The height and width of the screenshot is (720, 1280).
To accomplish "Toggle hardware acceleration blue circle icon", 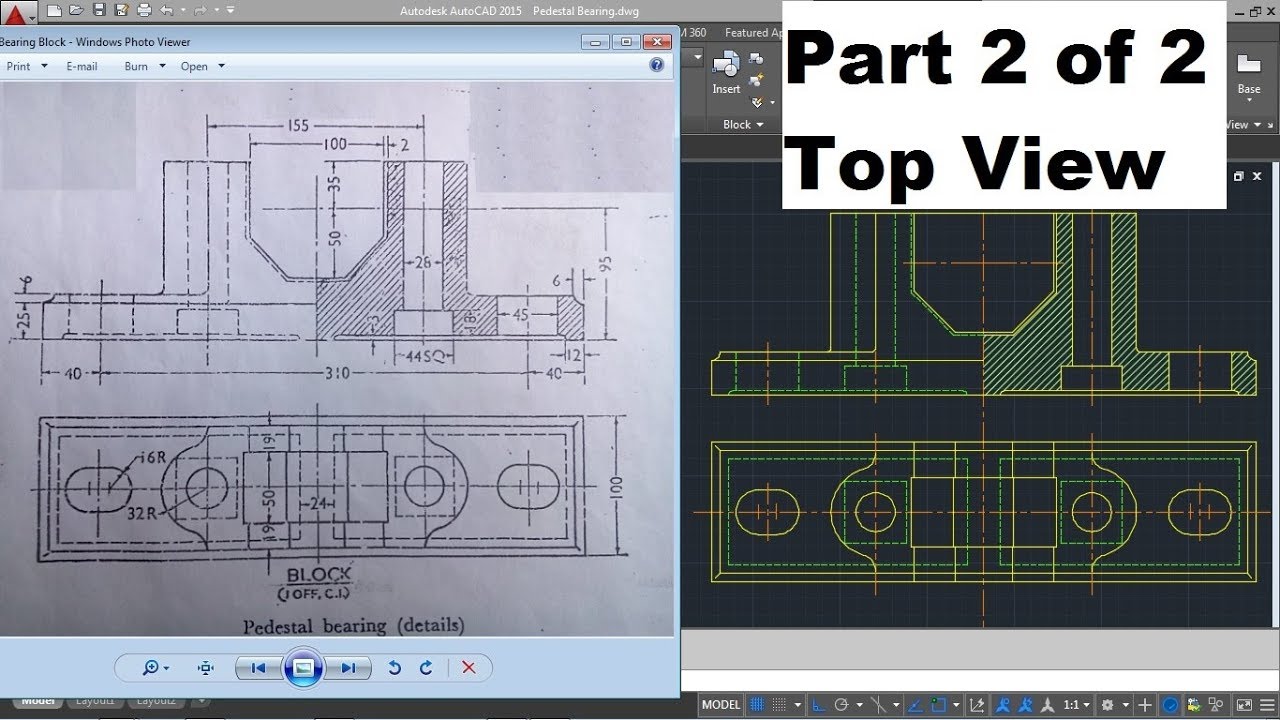I will pyautogui.click(x=1170, y=705).
